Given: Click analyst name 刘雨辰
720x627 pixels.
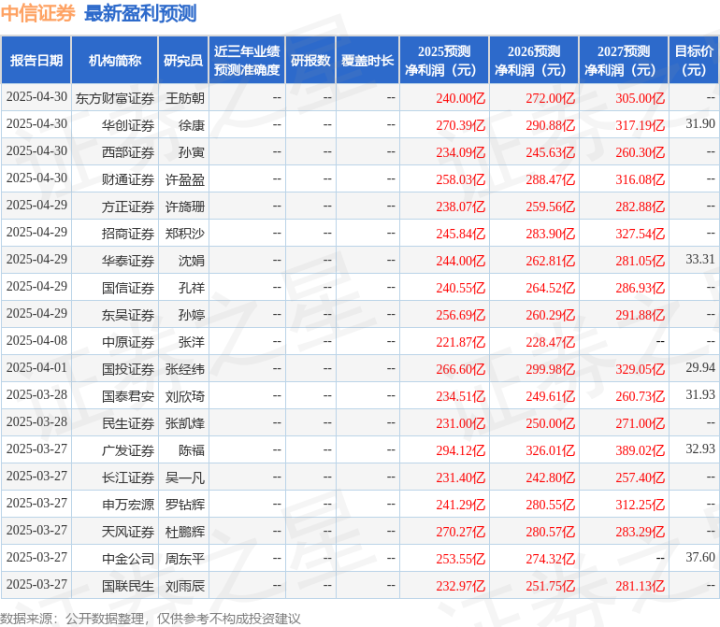Looking at the screenshot, I should coord(185,586).
